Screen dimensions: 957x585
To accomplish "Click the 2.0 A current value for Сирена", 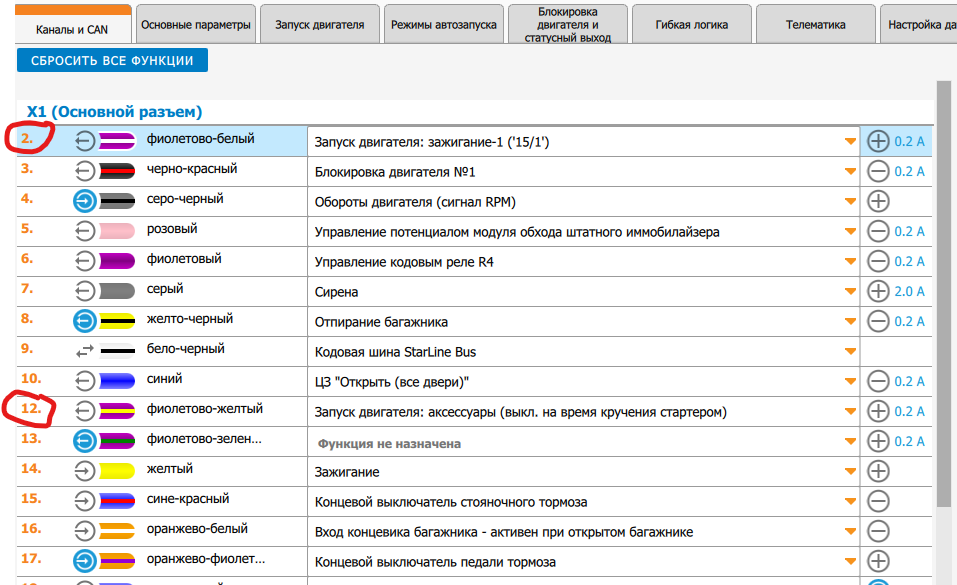I will (x=910, y=291).
